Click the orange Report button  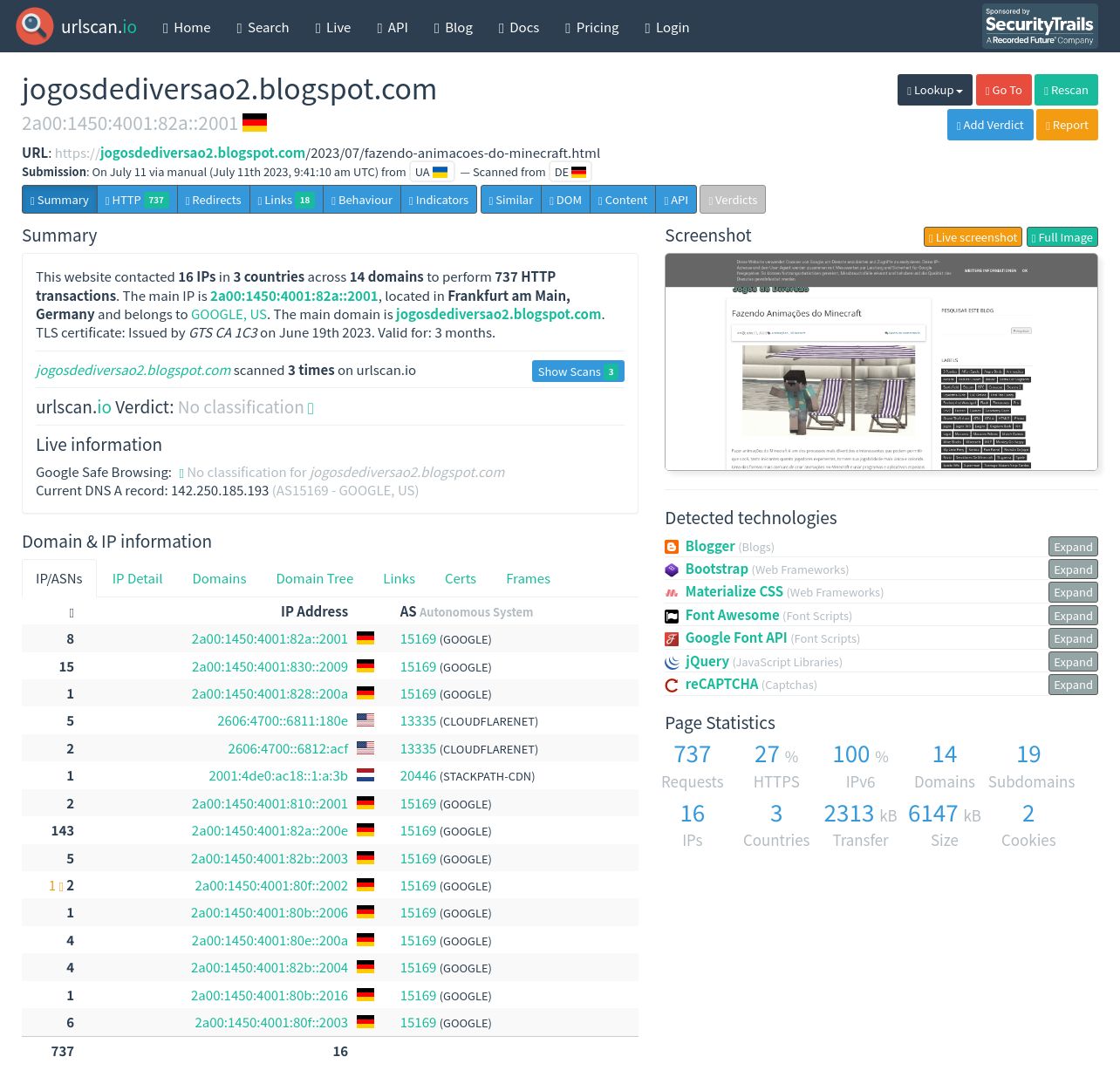tap(1067, 125)
